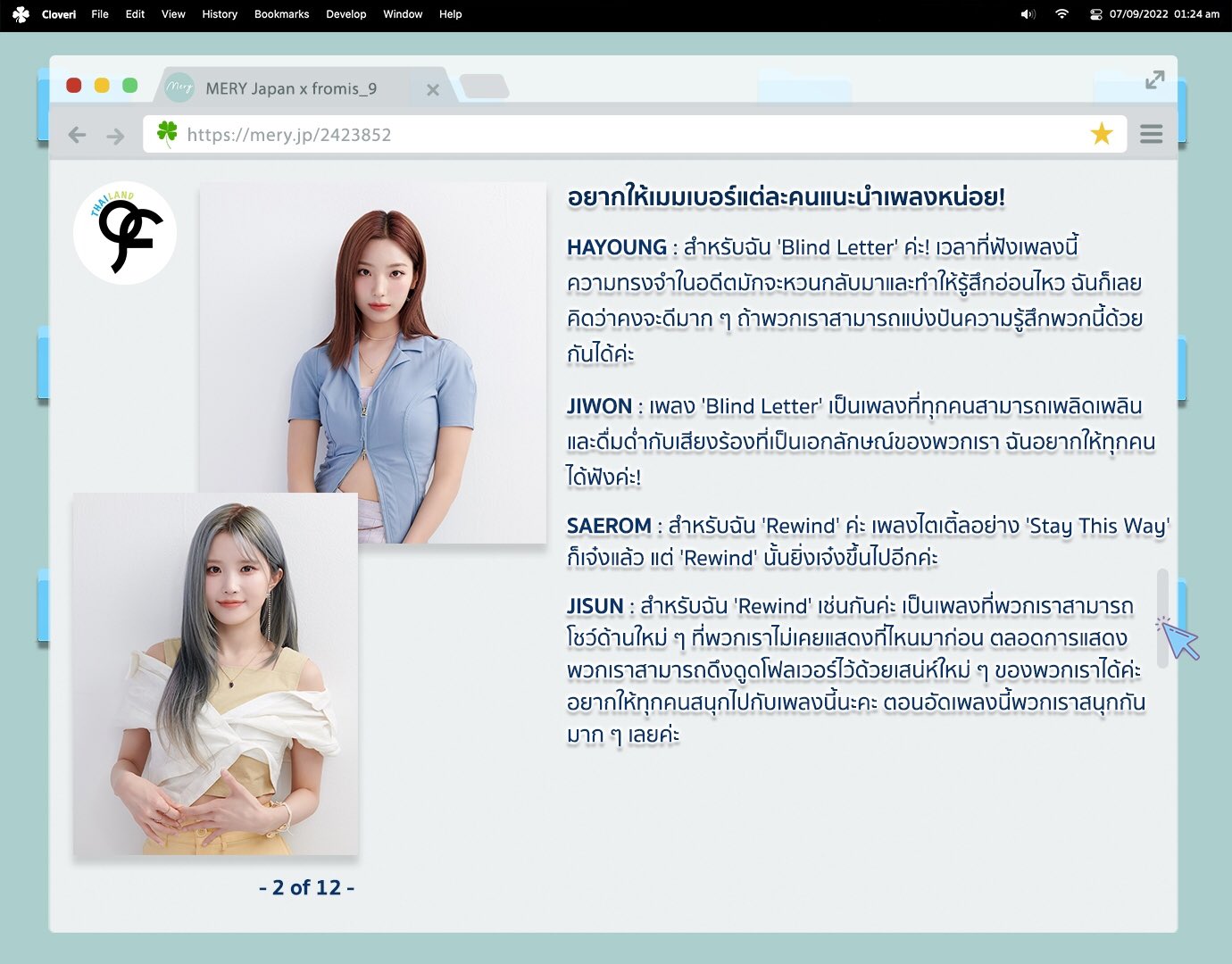Open the File menu

pos(100,14)
